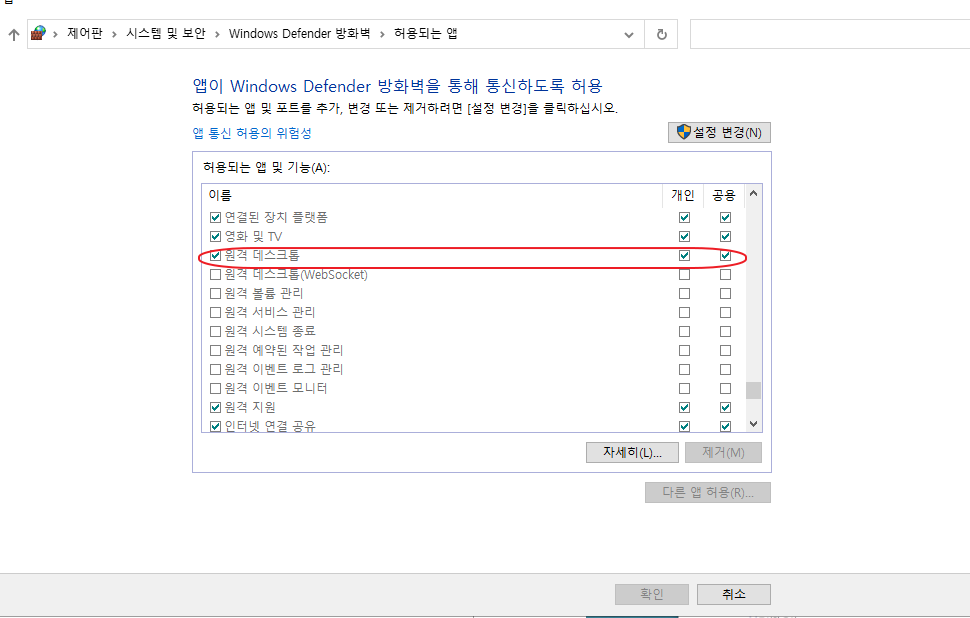
Task: Click the Control Panel firewall icon in address bar
Action: click(x=38, y=33)
